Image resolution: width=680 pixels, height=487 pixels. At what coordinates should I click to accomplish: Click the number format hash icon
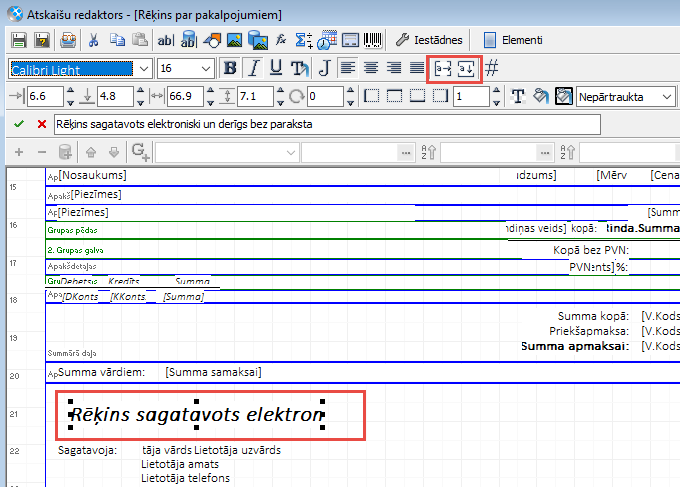(x=491, y=68)
